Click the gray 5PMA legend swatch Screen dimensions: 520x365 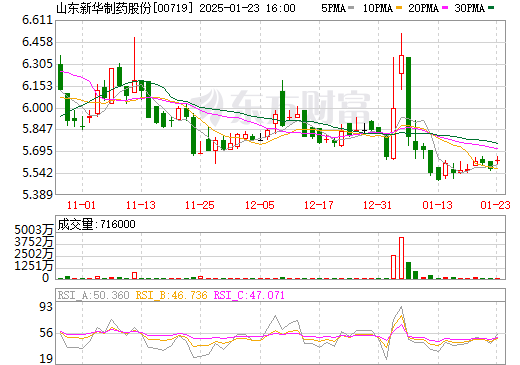tap(351, 8)
